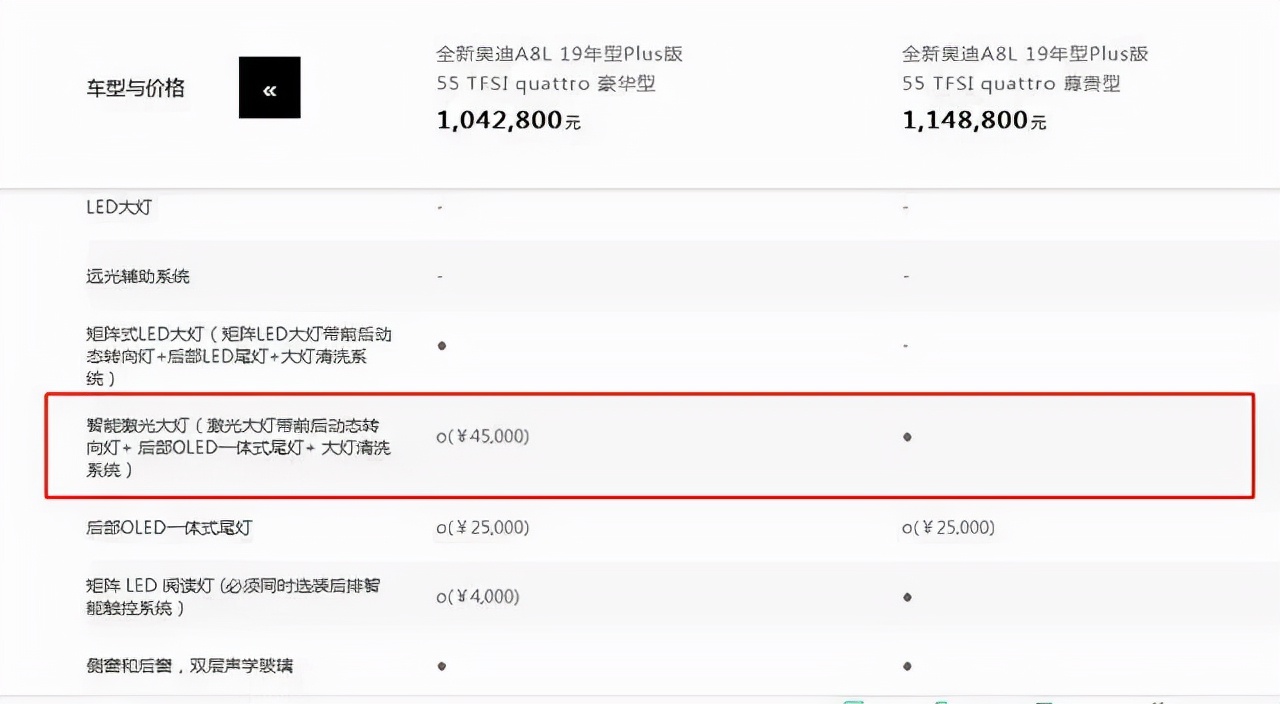Click the dot marking 矩阵LED阅读灯 standard on 尊贵型
This screenshot has width=1280, height=704.
(906, 596)
